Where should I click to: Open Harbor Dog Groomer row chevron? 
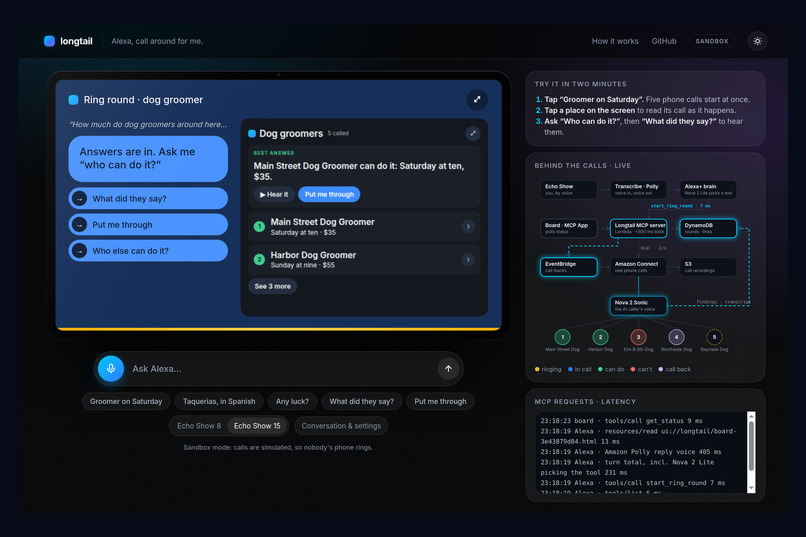(468, 260)
